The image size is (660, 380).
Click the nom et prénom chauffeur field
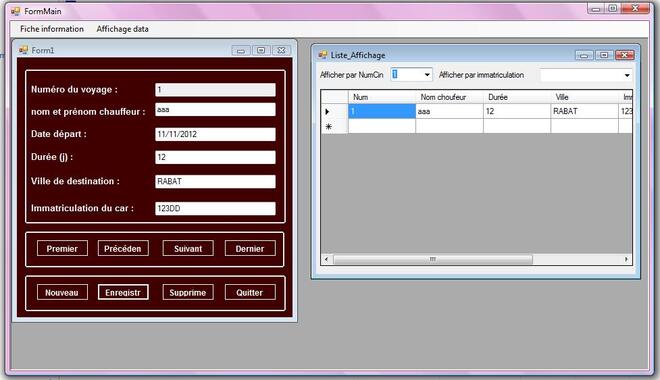pyautogui.click(x=216, y=110)
